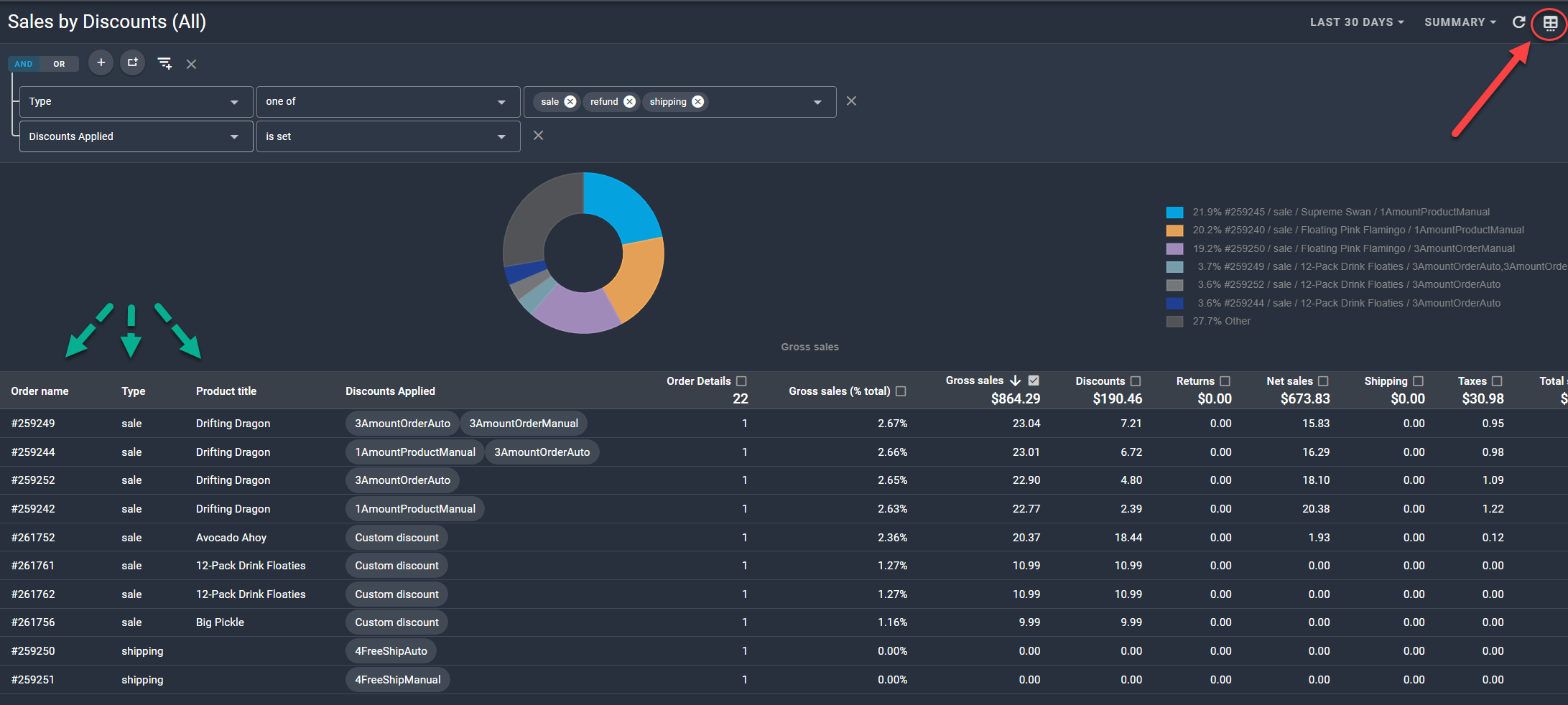Open the Type field dropdown
Screen dimensions: 1568x705
[x=135, y=102]
